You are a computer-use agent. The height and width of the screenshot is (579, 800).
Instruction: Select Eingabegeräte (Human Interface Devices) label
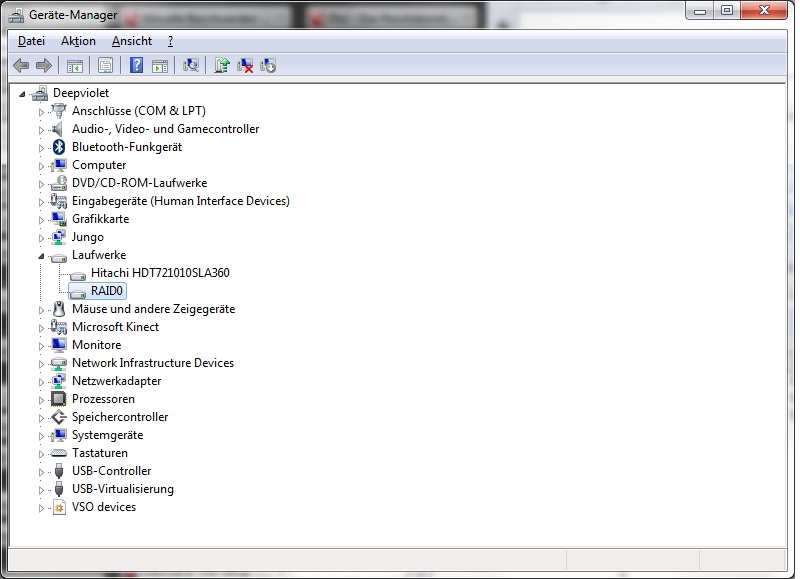pyautogui.click(x=181, y=201)
